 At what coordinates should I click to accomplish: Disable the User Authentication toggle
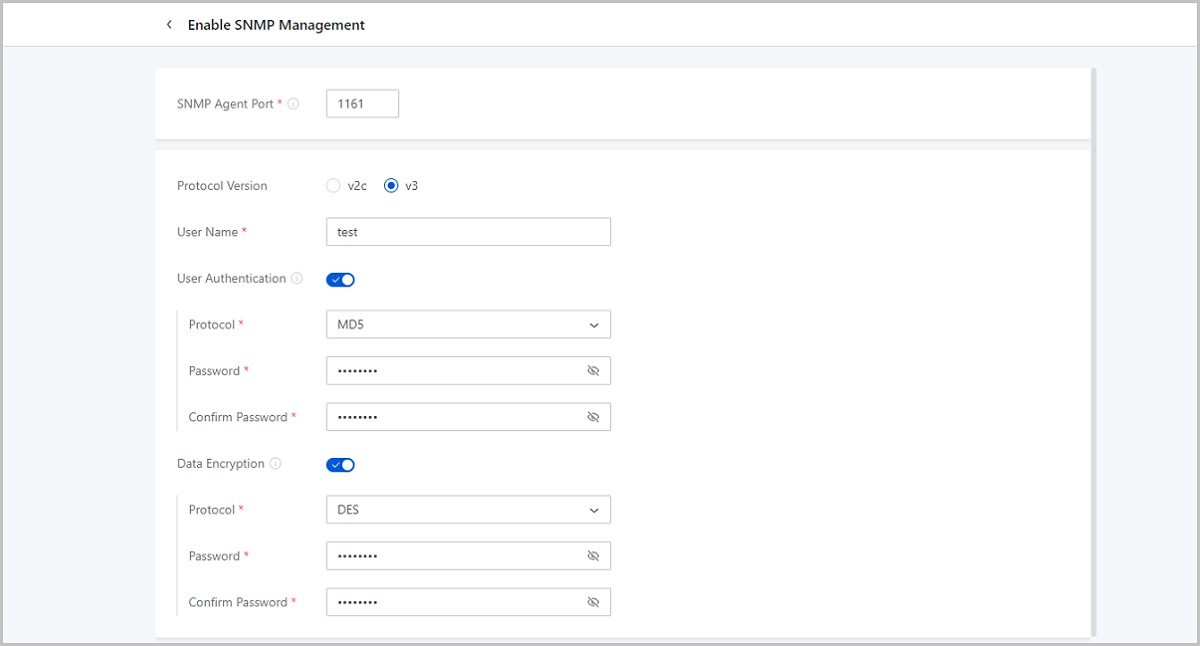[x=340, y=280]
